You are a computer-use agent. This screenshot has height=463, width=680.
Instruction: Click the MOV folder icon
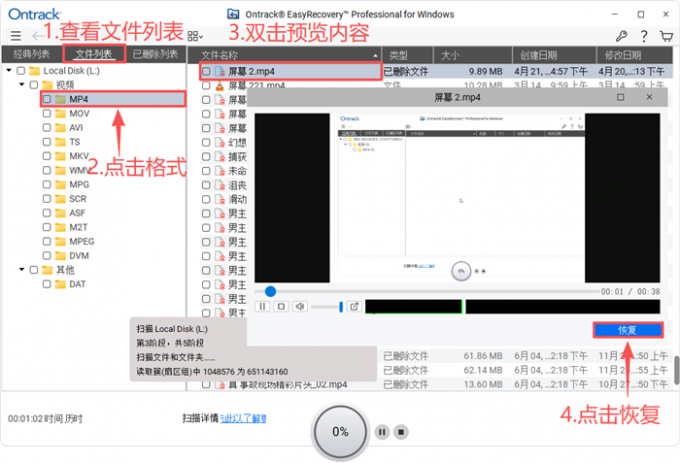(61, 114)
